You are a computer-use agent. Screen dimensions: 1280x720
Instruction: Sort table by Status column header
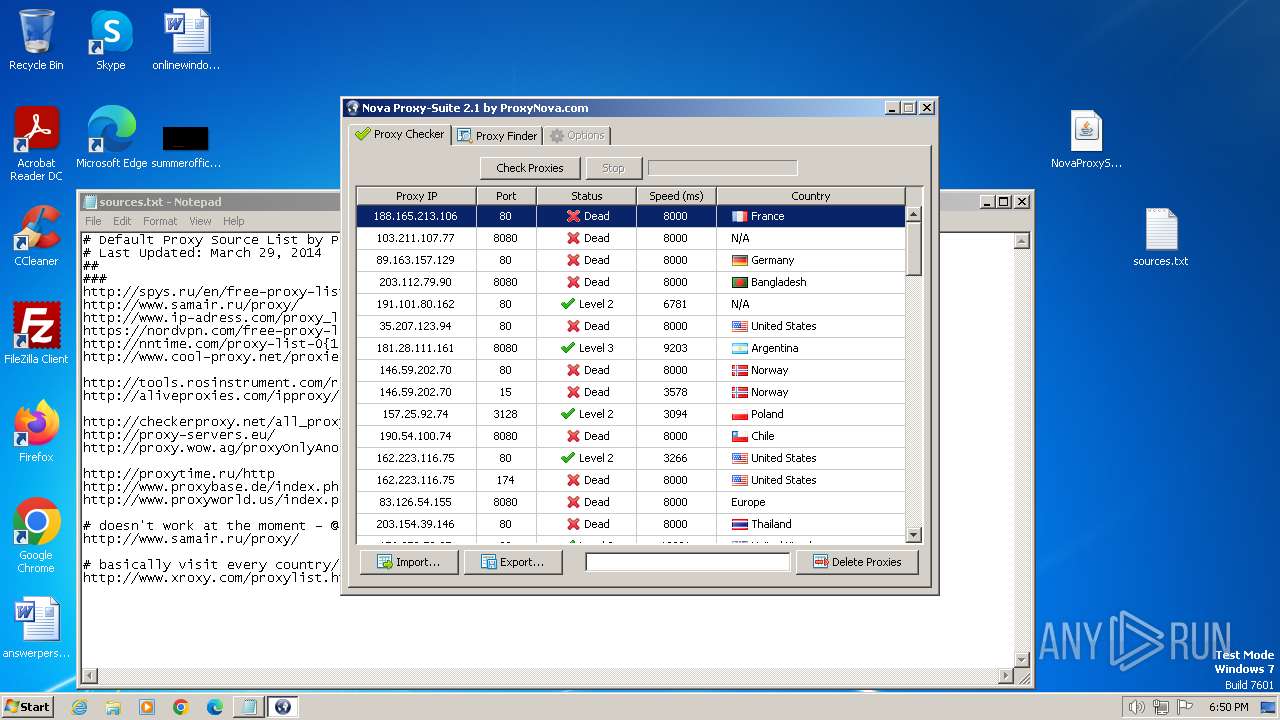coord(586,196)
